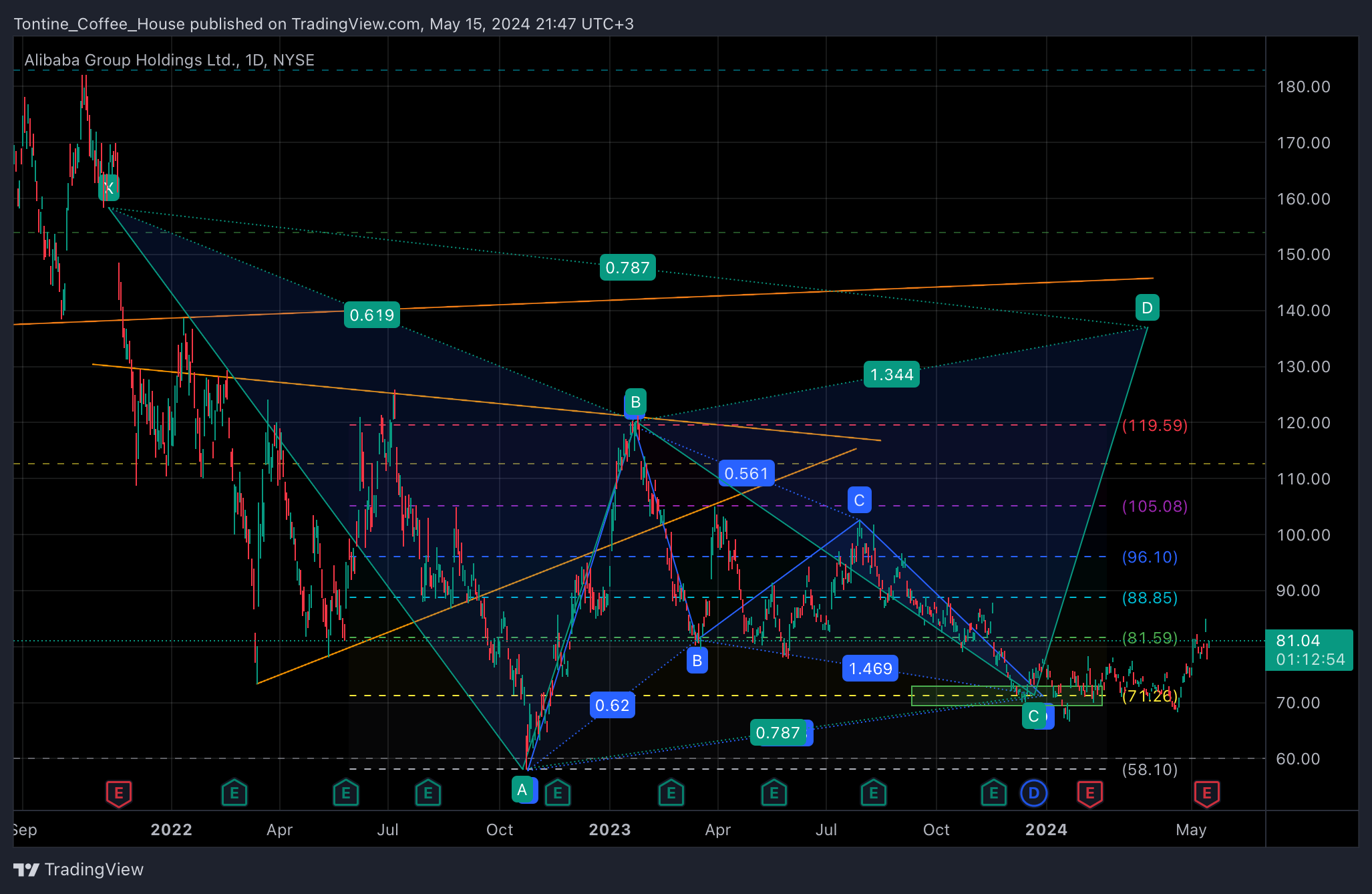The width and height of the screenshot is (1372, 894).
Task: Click the Tontine_Coffee_House published header text
Action: 324,24
